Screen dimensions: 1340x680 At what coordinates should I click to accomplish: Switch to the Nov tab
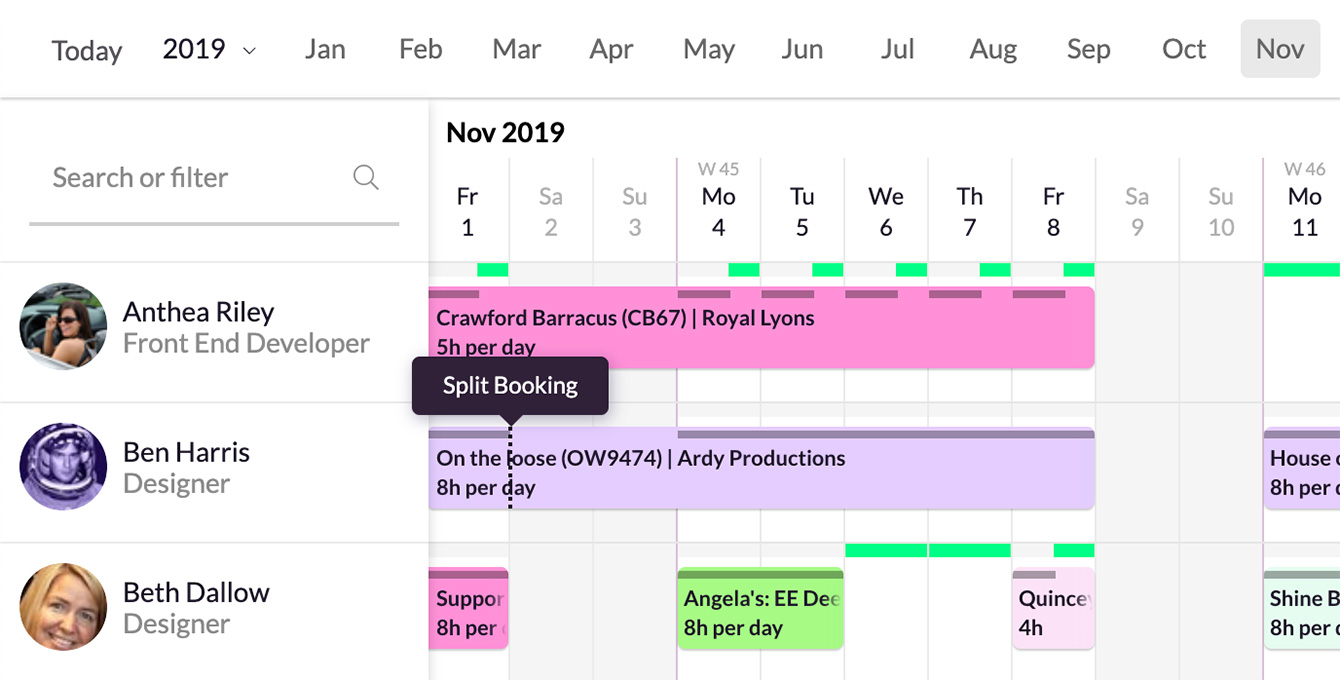click(x=1280, y=48)
